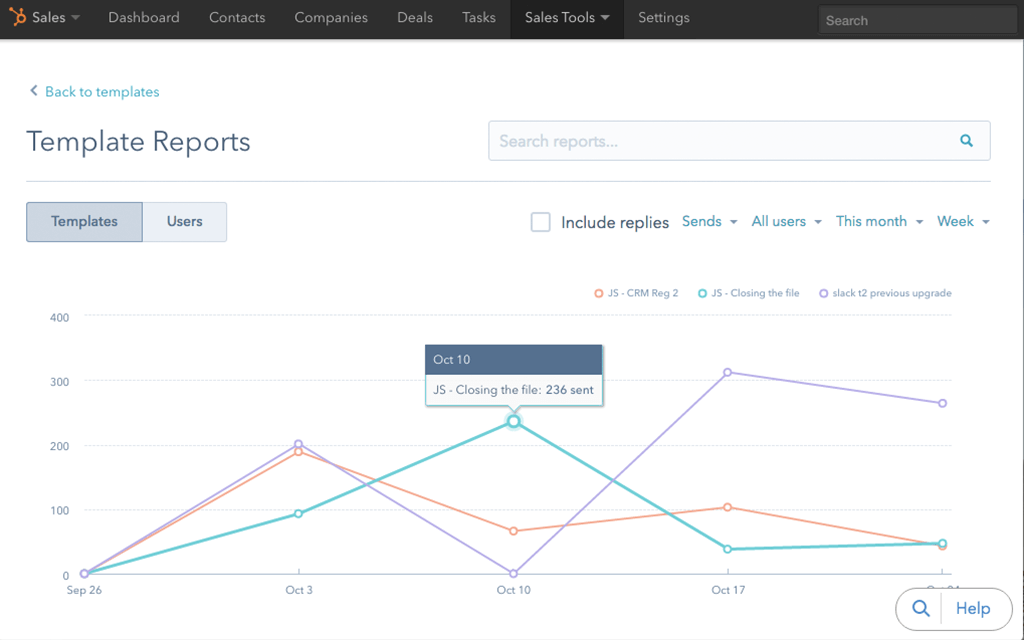Select the Templates tab

pyautogui.click(x=84, y=221)
